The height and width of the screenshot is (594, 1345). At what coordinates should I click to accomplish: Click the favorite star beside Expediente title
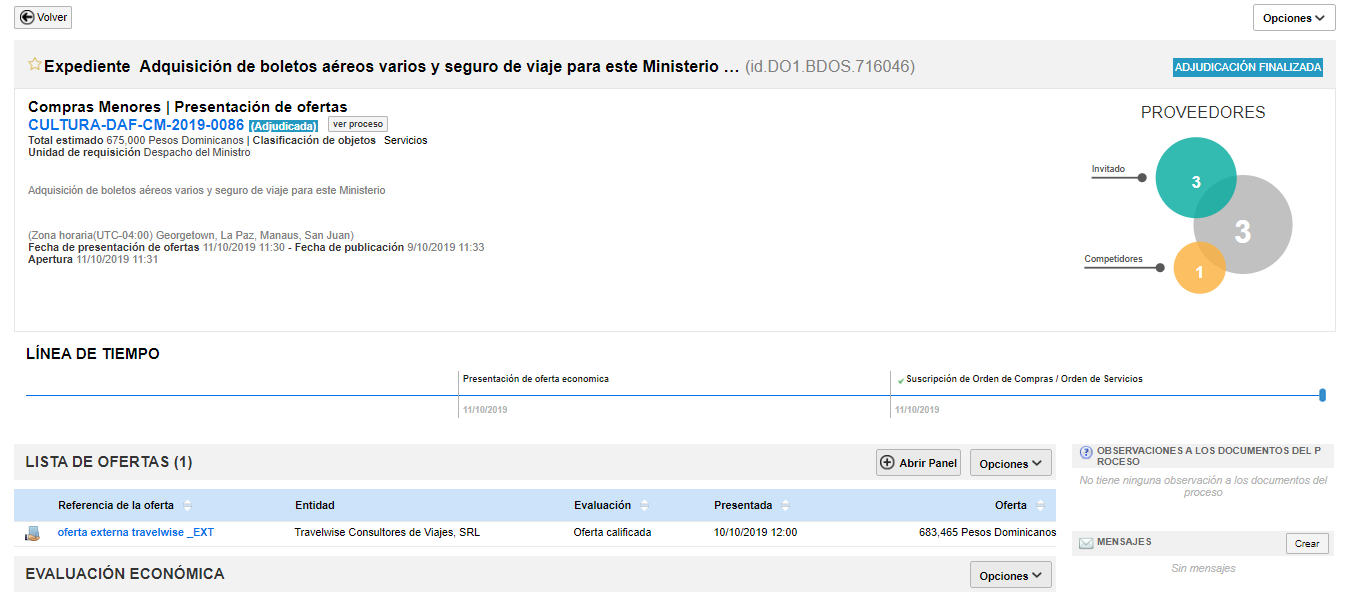click(35, 65)
